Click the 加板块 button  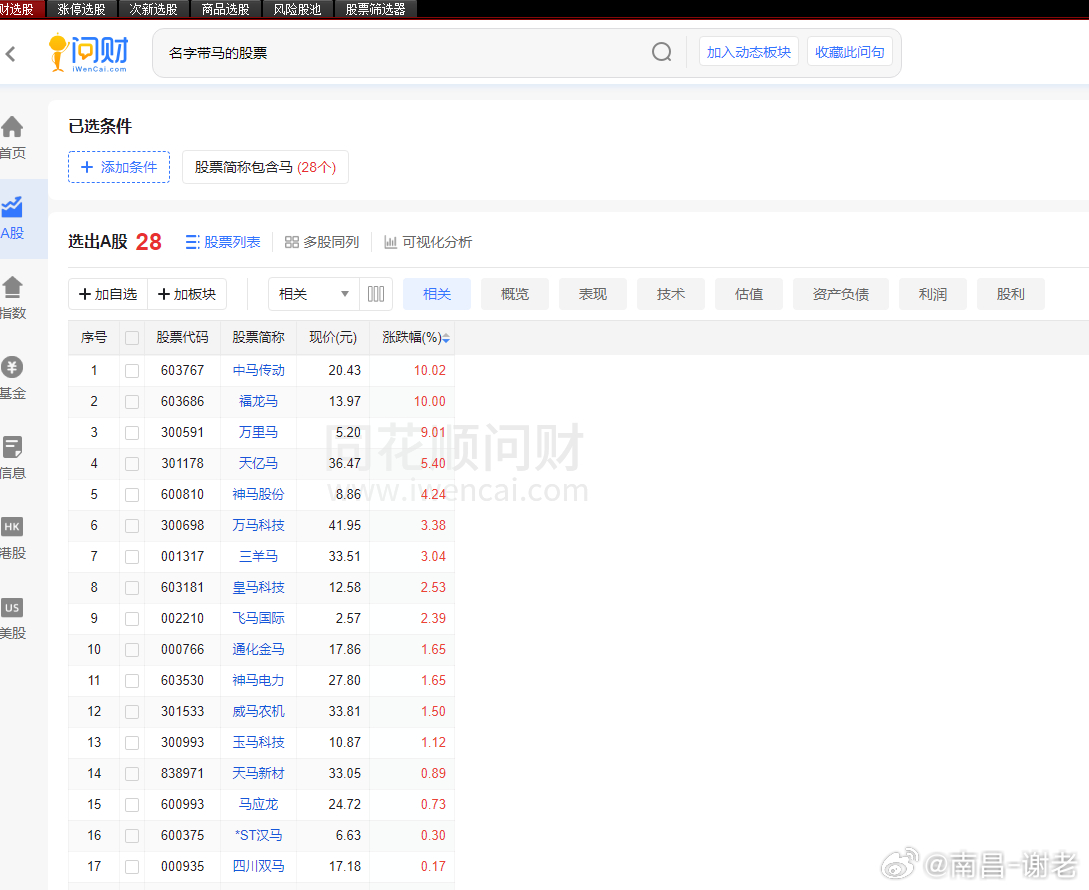(x=187, y=294)
